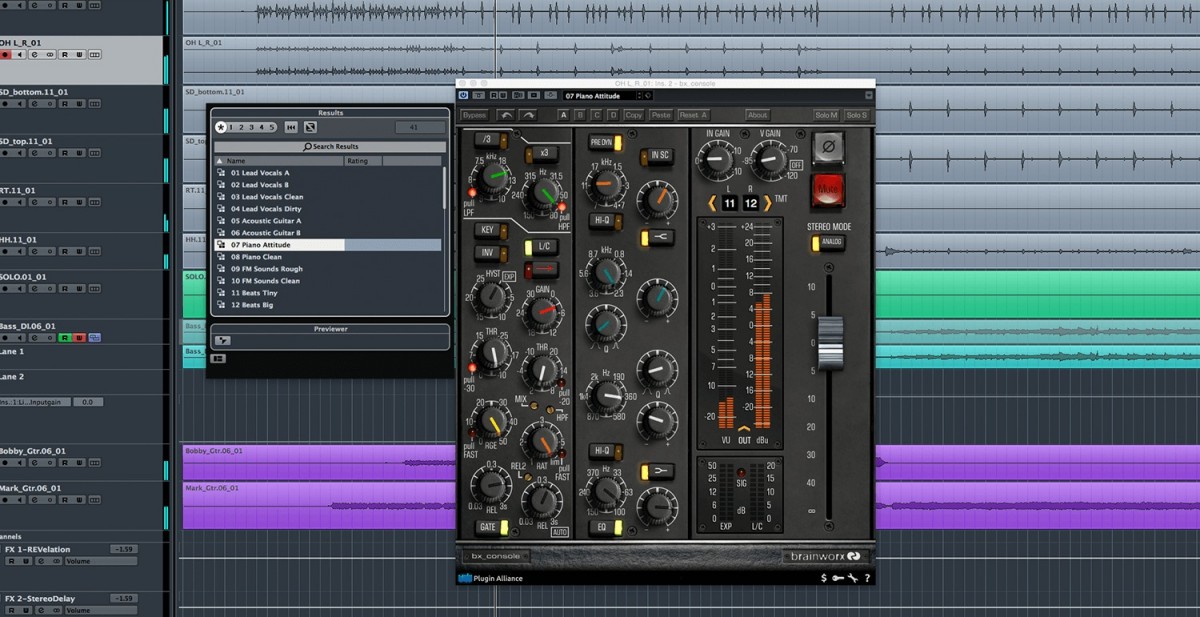The height and width of the screenshot is (617, 1200).
Task: Click the question mark help icon
Action: pyautogui.click(x=867, y=578)
